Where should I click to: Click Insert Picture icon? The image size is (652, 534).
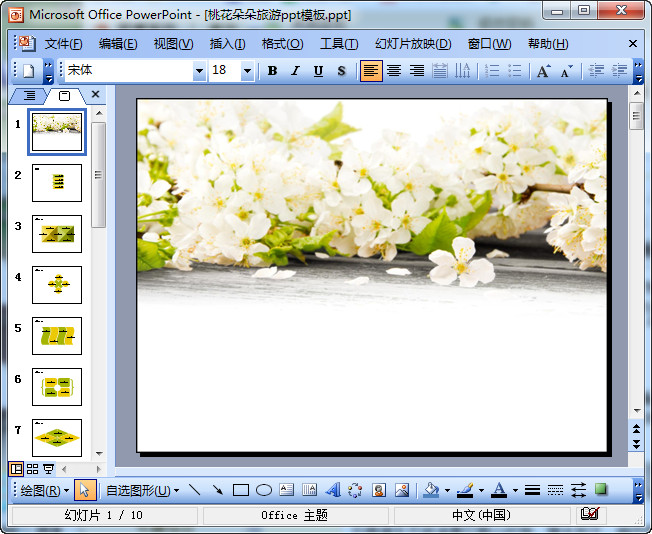click(401, 490)
